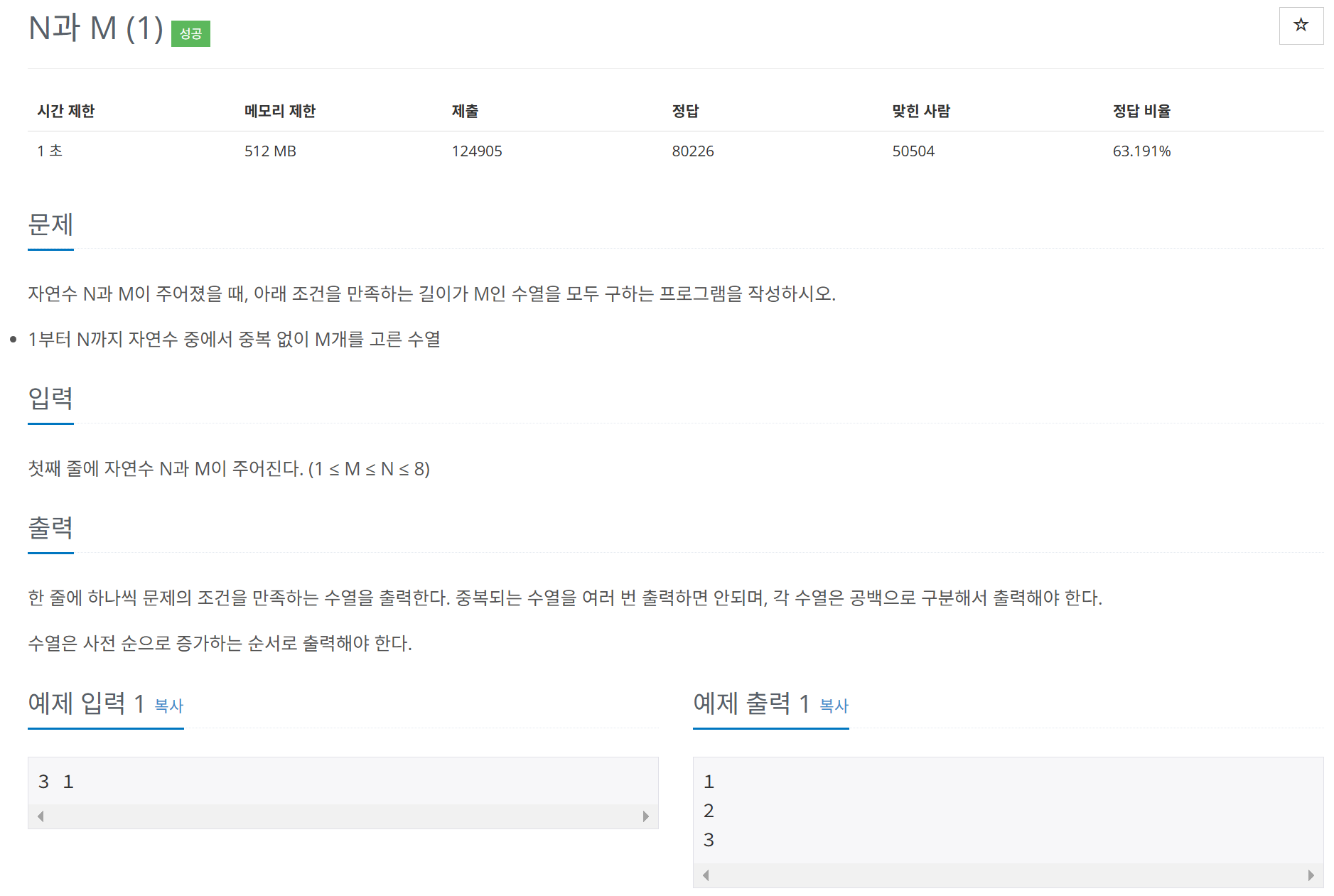This screenshot has height=896, width=1334.
Task: Select the right scroll arrow under sample input
Action: pyautogui.click(x=647, y=816)
